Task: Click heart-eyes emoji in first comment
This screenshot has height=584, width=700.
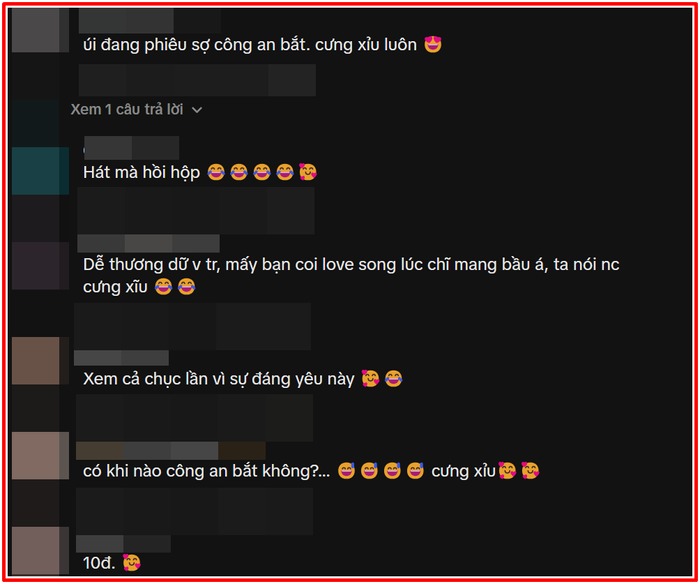Action: pos(433,45)
